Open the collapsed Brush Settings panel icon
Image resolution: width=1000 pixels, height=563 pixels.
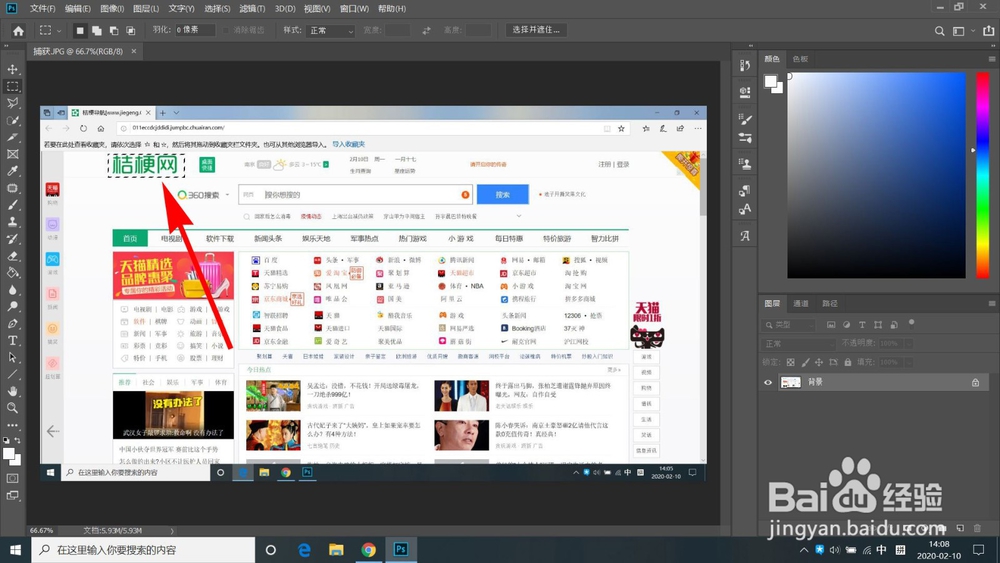pyautogui.click(x=744, y=119)
